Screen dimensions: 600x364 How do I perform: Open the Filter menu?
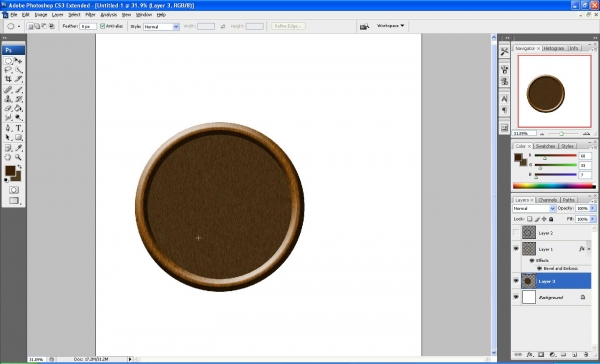pyautogui.click(x=90, y=15)
